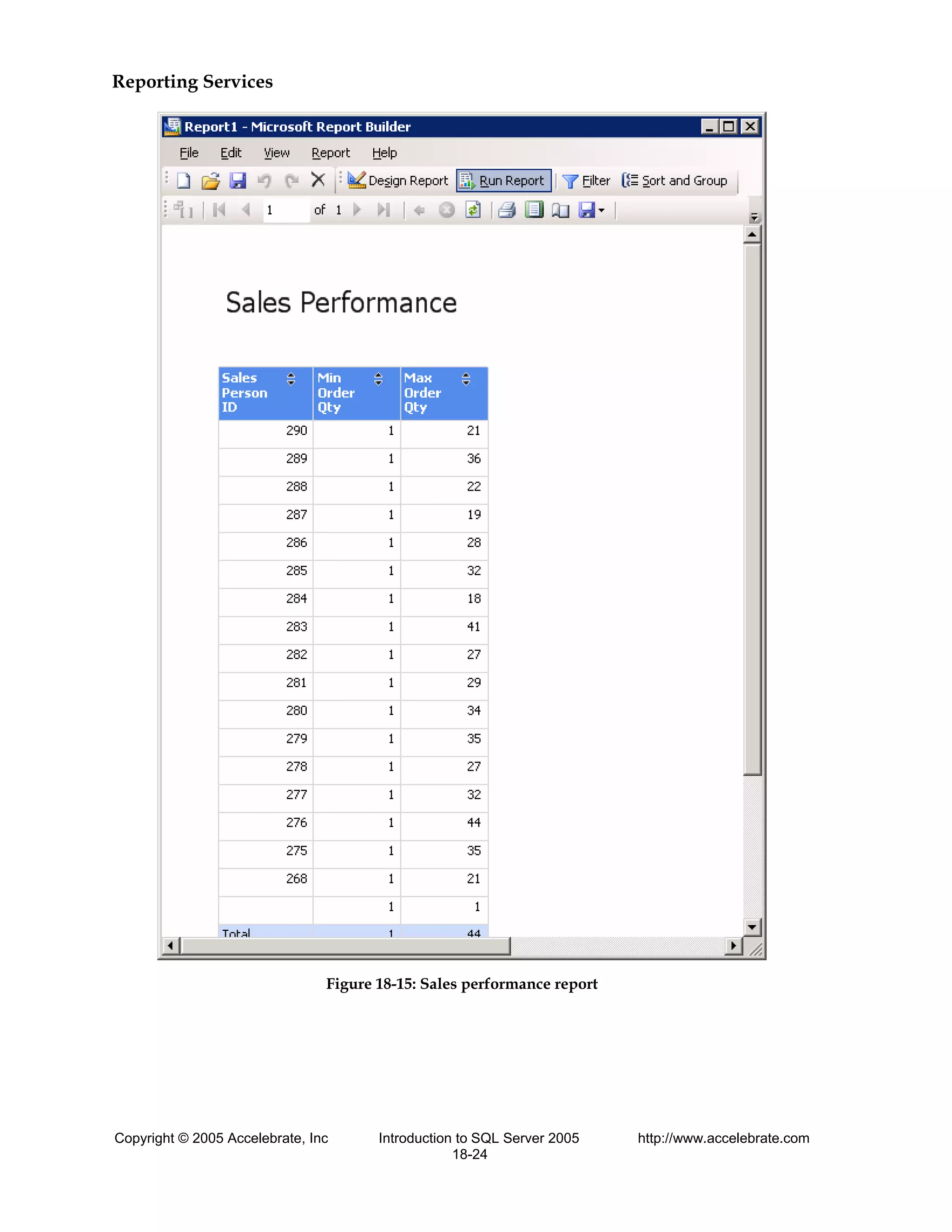Open the Report menu

[331, 153]
